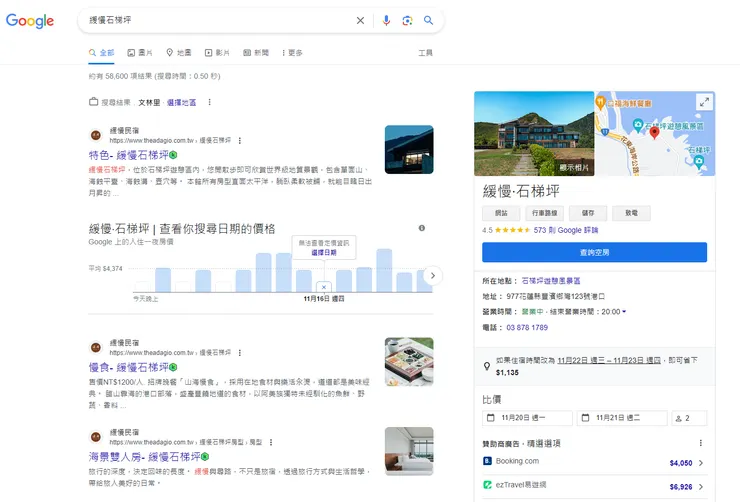Switch to the 影片 videos tab
The height and width of the screenshot is (502, 740).
click(x=217, y=52)
